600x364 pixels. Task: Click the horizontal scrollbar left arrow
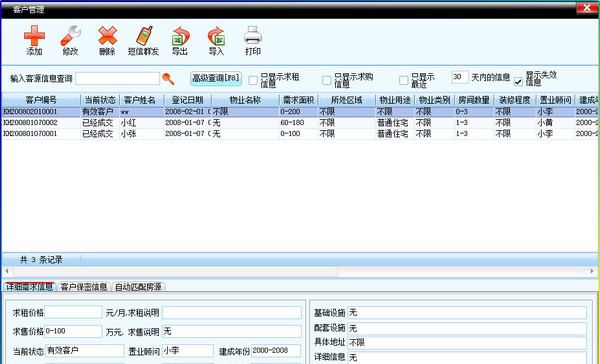tap(7, 271)
